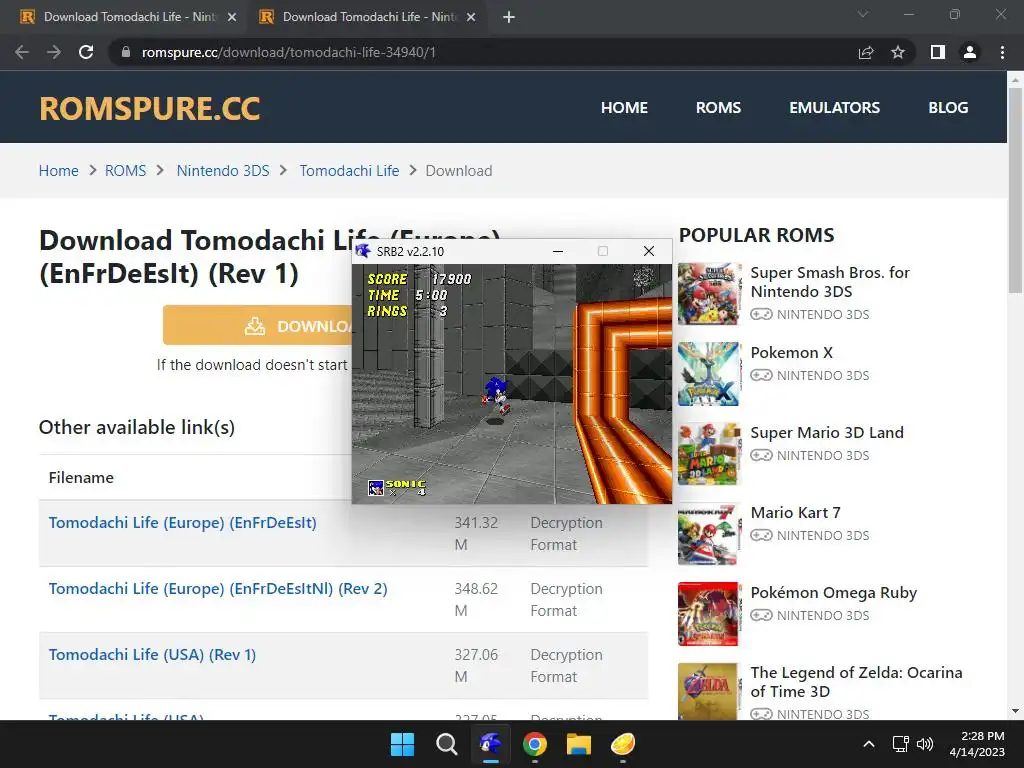Open the HOME nav menu item
The image size is (1024, 768).
[x=624, y=108]
